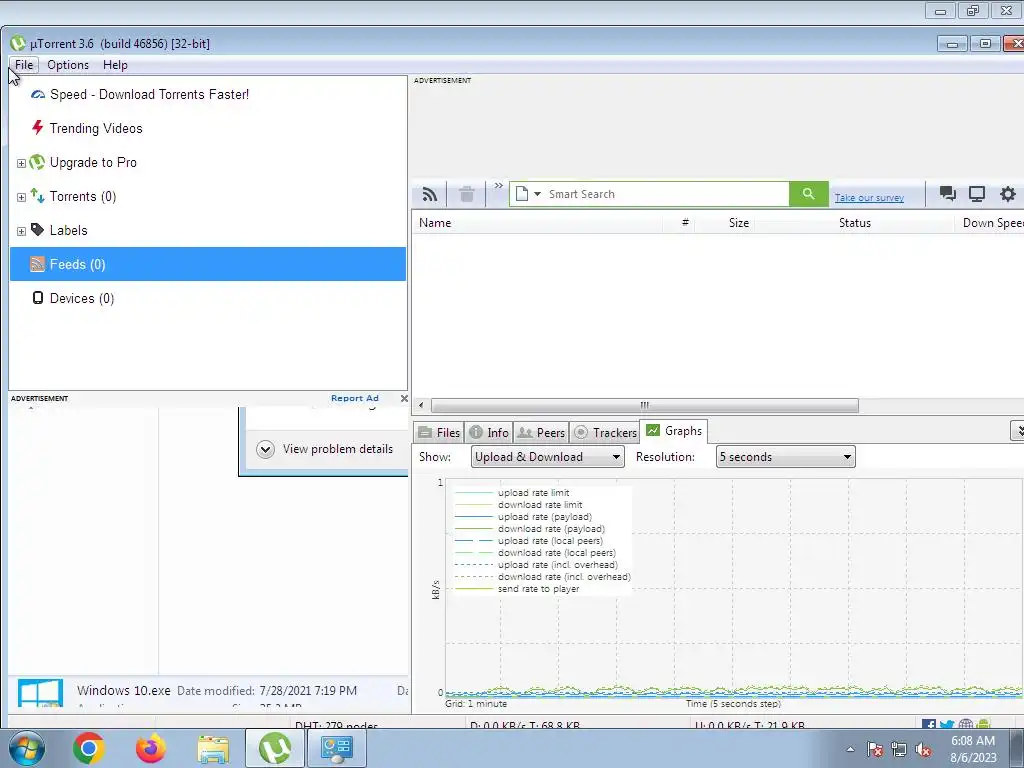
Task: Sort by the Name column header
Action: (x=539, y=223)
